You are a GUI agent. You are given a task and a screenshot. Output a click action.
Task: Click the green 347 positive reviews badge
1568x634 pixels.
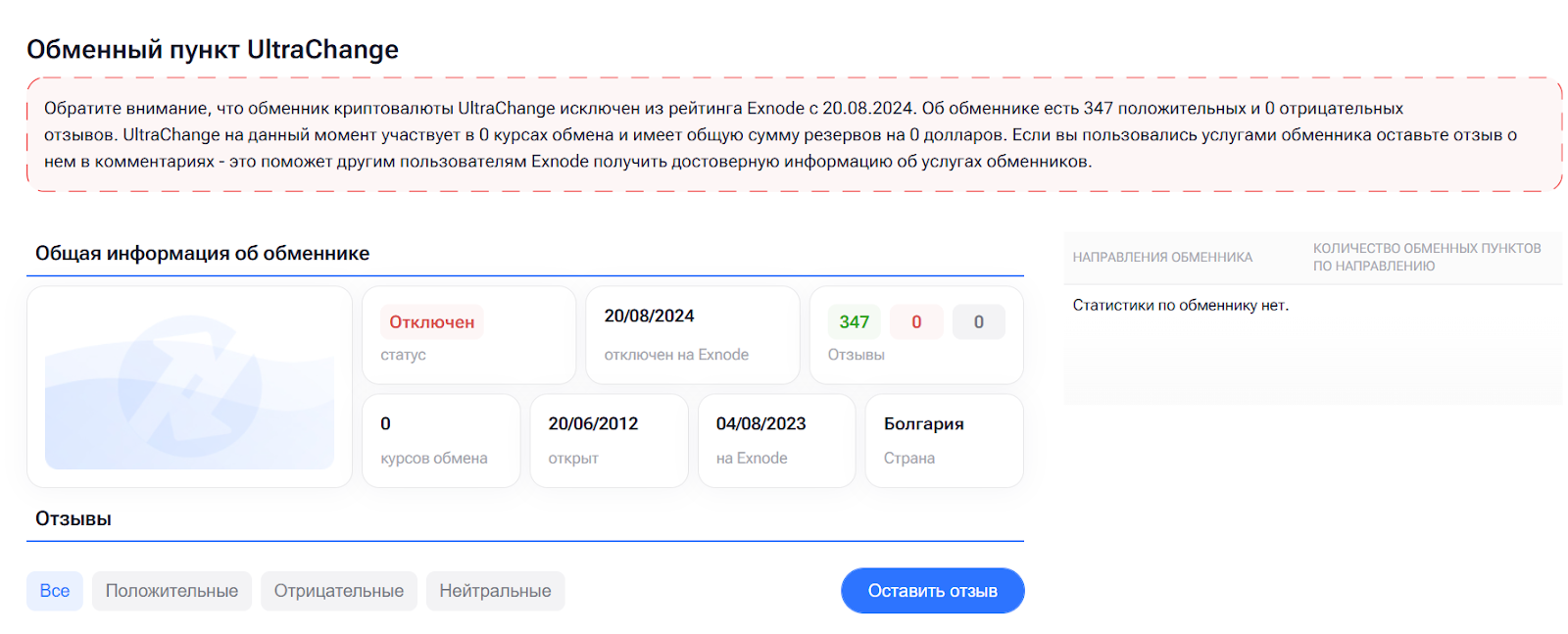[x=855, y=322]
